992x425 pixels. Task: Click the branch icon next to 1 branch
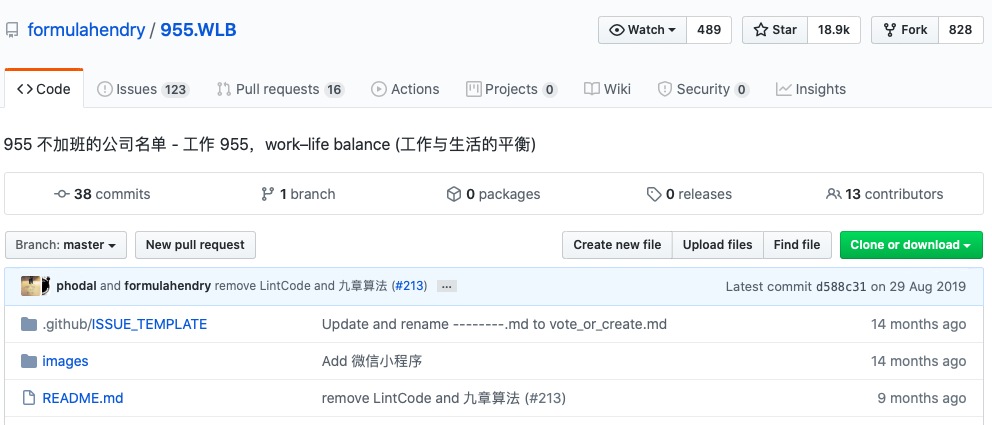pyautogui.click(x=267, y=194)
